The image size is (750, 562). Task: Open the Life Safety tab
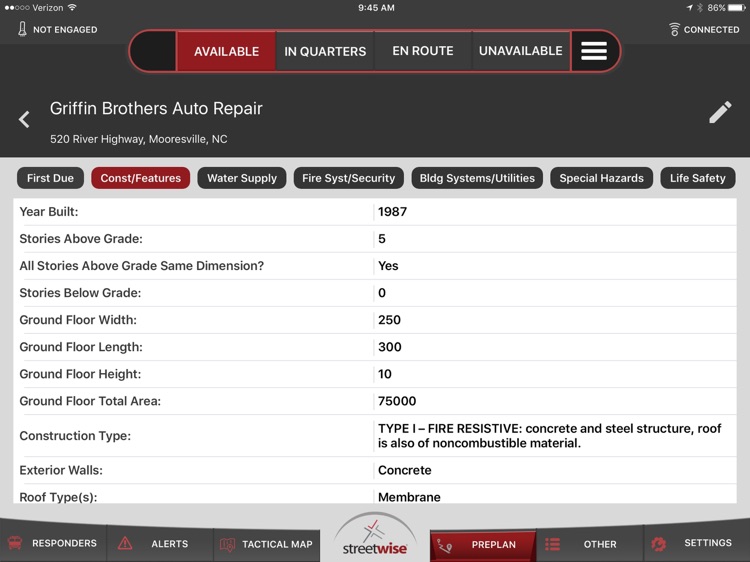pos(697,178)
